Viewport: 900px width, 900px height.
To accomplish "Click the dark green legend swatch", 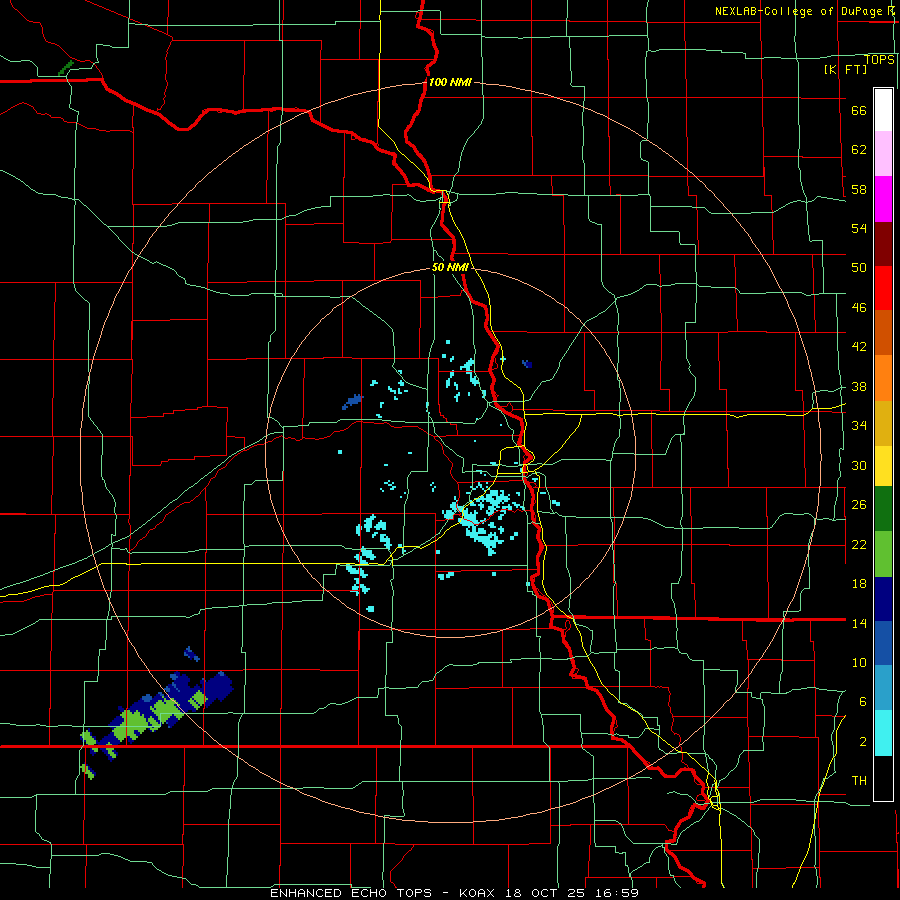I will pyautogui.click(x=883, y=509).
